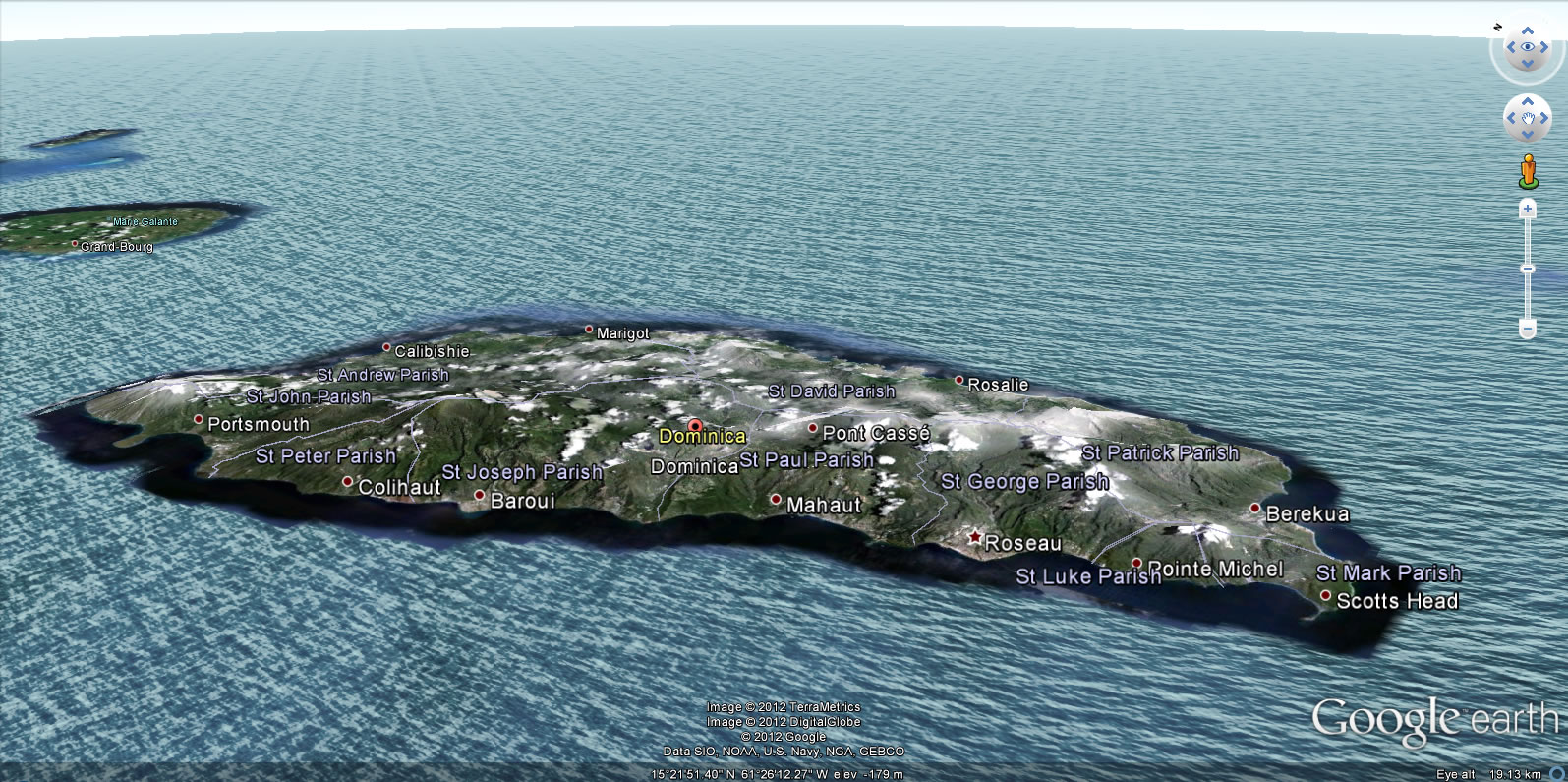Rotate view right using Look joystick arrow
Screen dimensions: 1568x782
[1544, 47]
